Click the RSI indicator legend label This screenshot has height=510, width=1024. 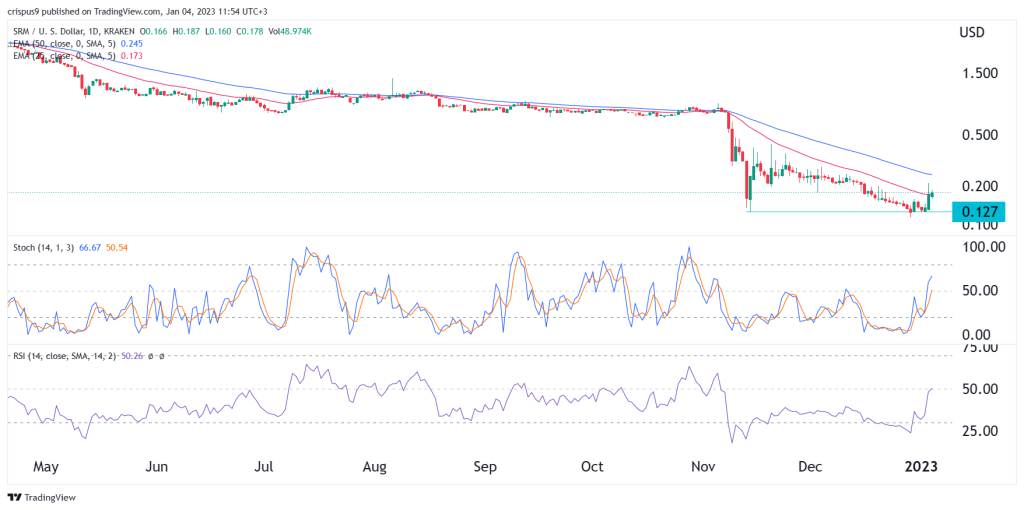coord(63,357)
